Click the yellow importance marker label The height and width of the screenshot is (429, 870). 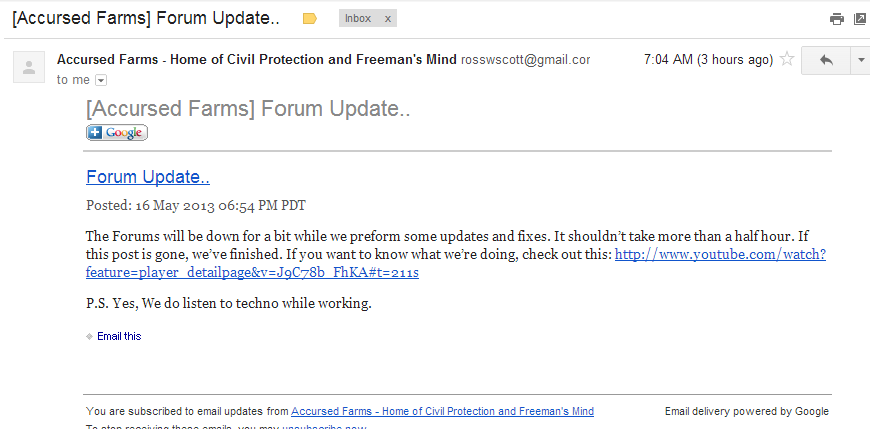310,18
